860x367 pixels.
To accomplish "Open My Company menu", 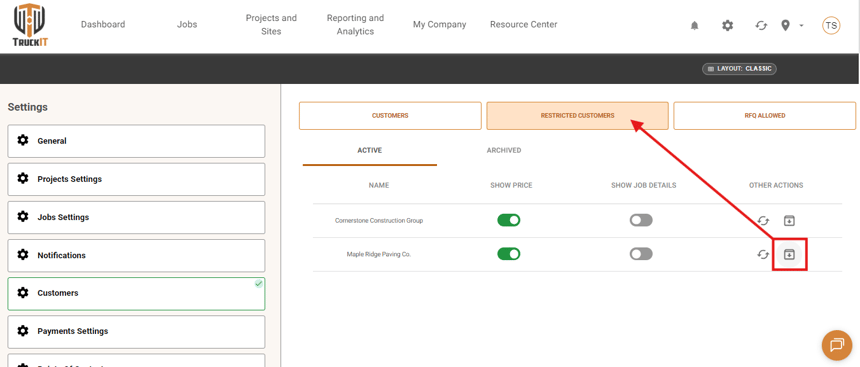I will click(x=440, y=24).
